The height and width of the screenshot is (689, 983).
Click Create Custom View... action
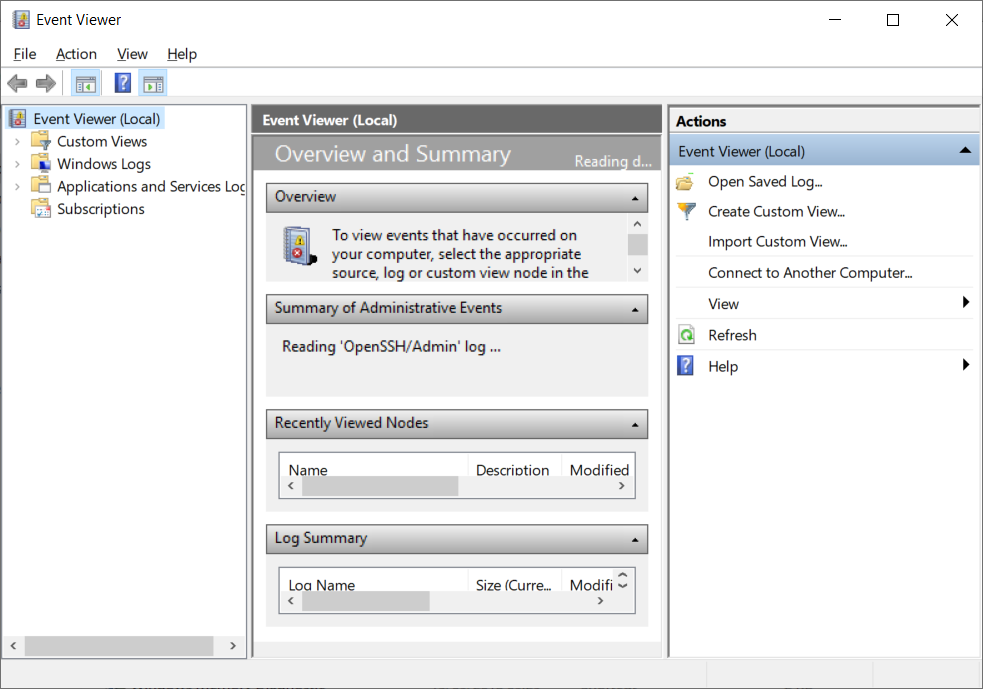[776, 212]
